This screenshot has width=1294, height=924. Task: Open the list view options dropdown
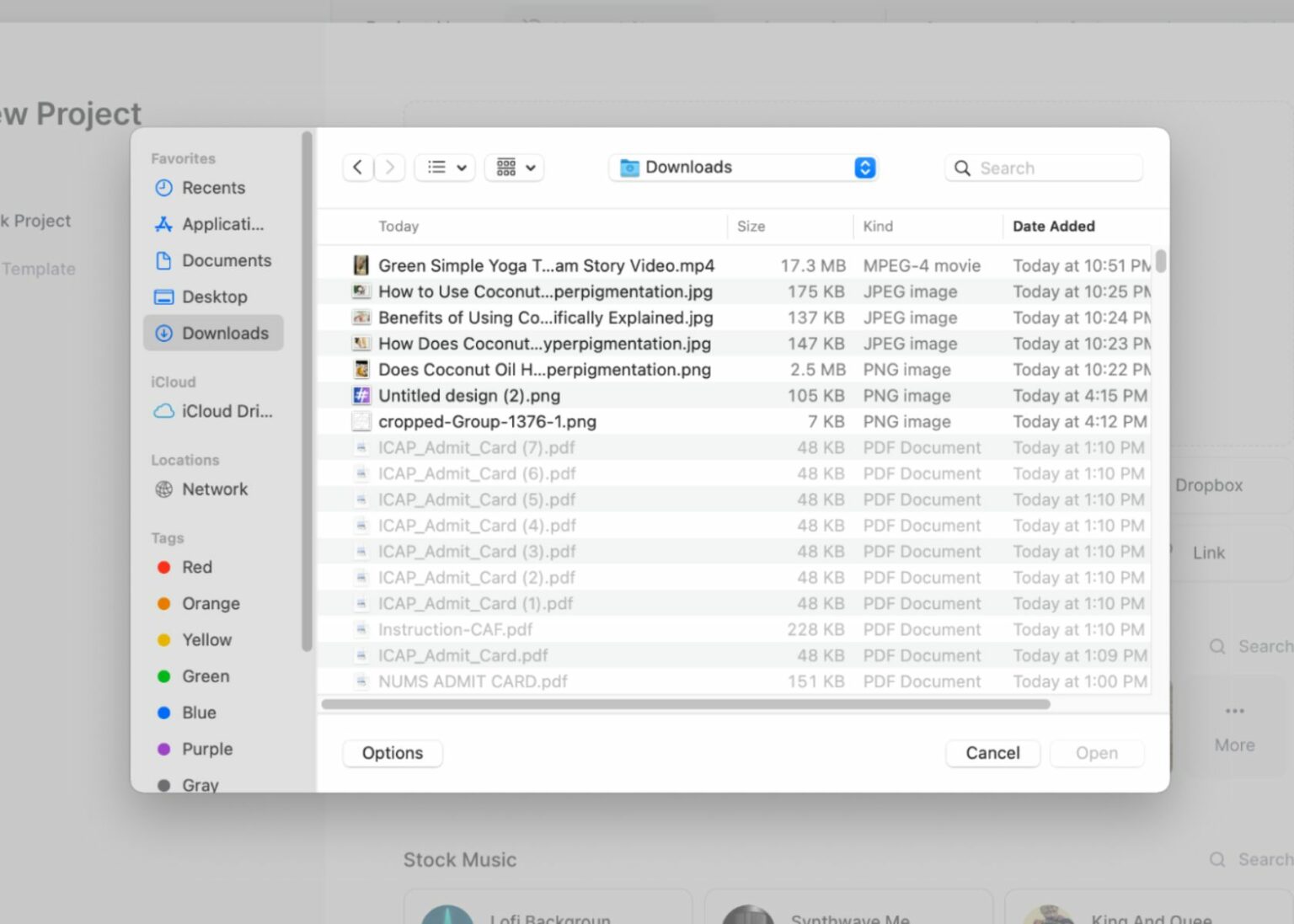[446, 168]
